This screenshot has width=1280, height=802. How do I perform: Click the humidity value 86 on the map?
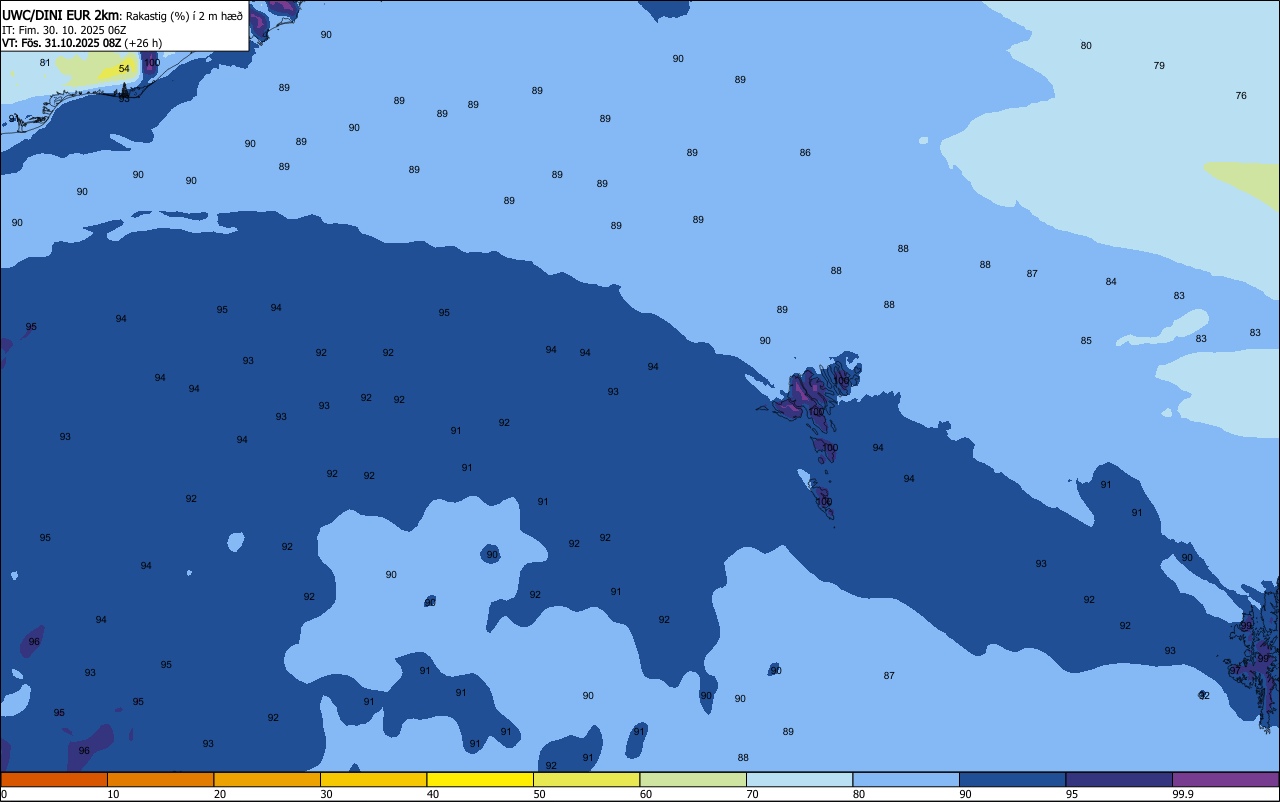805,152
